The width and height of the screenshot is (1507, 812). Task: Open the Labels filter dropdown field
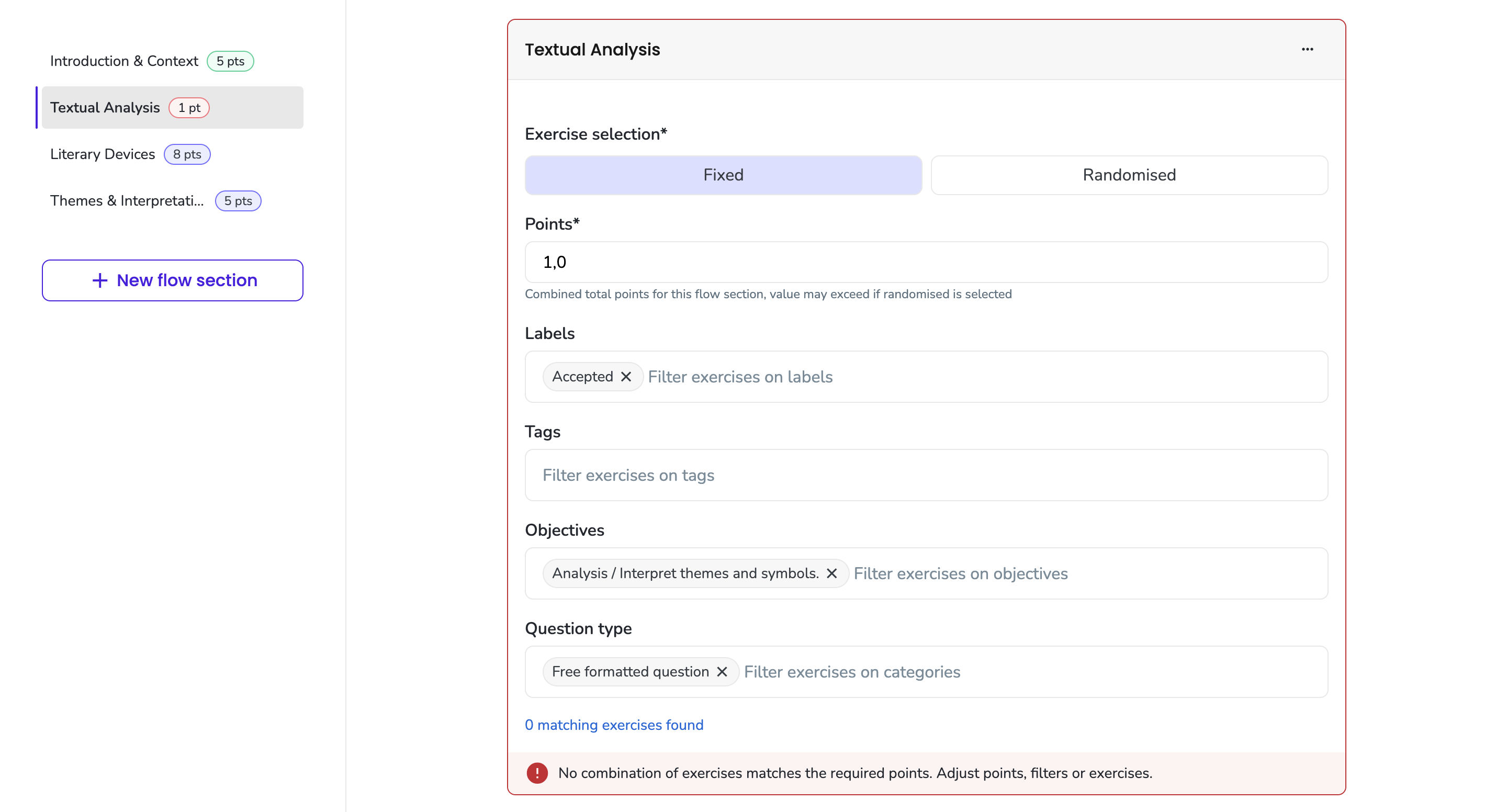pyautogui.click(x=926, y=377)
